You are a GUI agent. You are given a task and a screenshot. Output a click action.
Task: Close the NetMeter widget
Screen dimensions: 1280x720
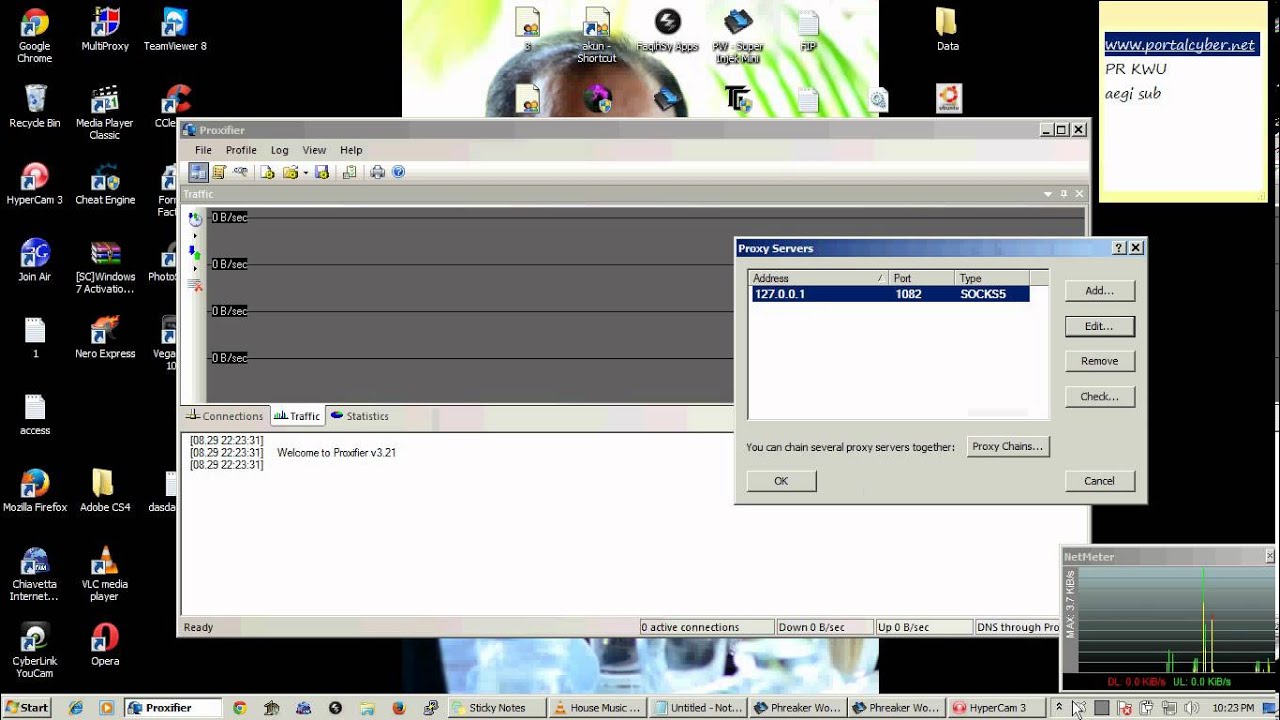[1270, 556]
